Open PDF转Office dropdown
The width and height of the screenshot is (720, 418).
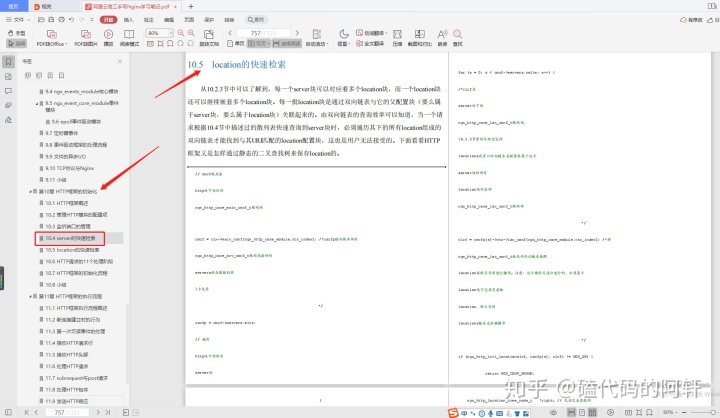52,38
